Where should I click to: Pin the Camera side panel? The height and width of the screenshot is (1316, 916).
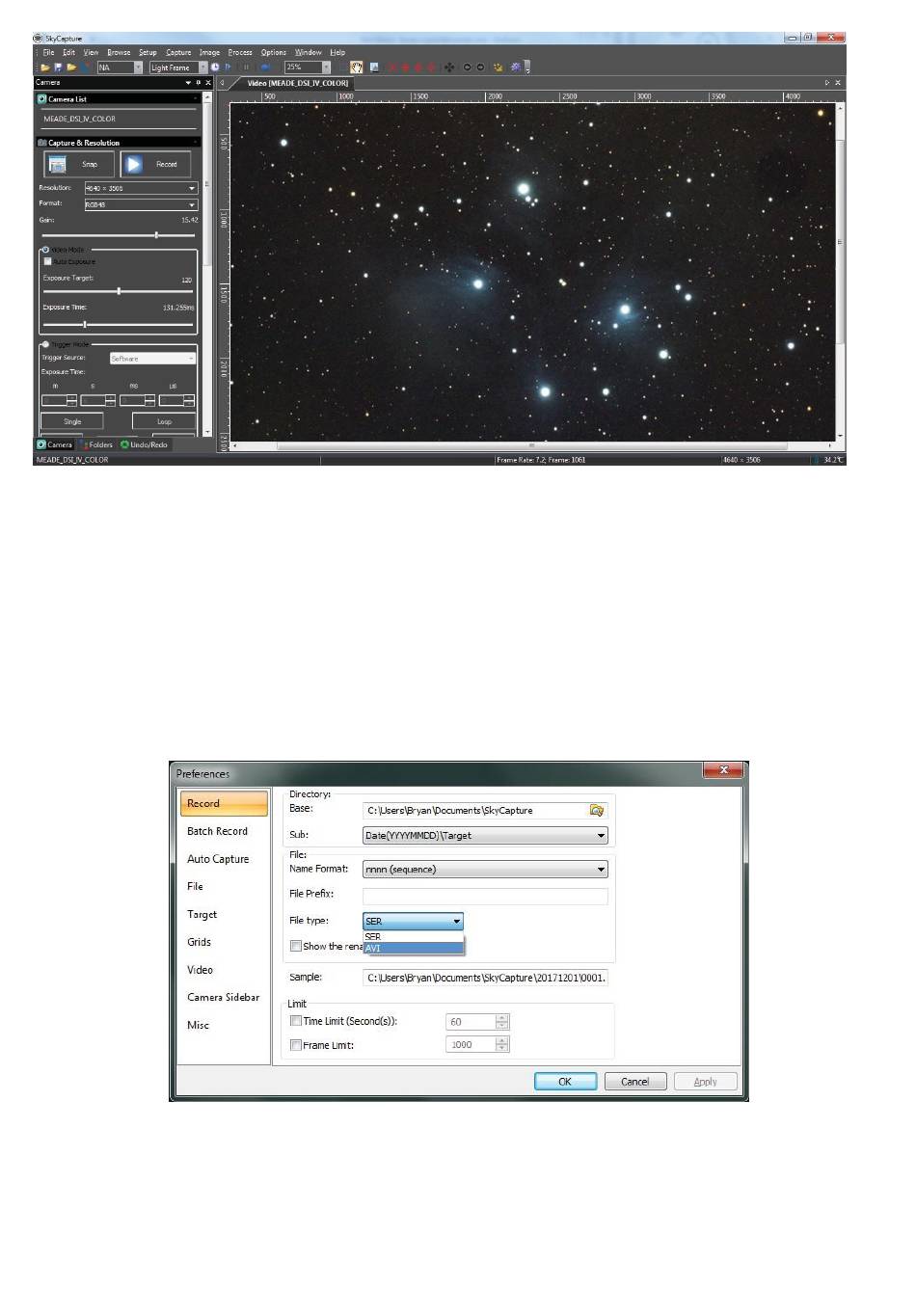tap(199, 83)
